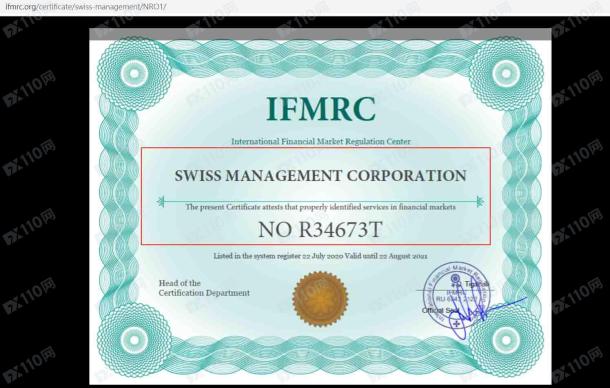Click the 'present Certificate attests' sentence
610x388 pixels.
[x=320, y=207]
